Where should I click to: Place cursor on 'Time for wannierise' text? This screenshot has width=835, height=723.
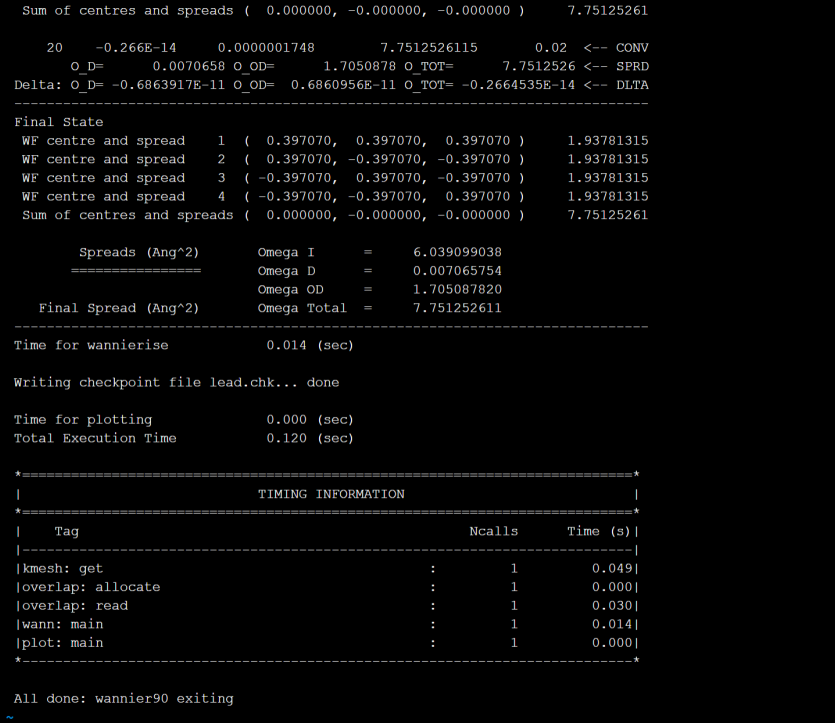click(91, 345)
